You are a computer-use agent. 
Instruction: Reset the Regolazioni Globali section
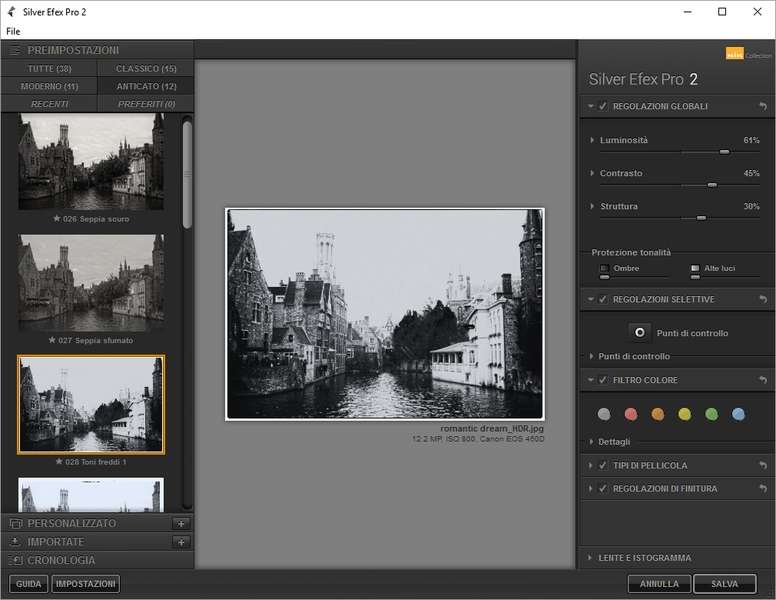point(763,106)
